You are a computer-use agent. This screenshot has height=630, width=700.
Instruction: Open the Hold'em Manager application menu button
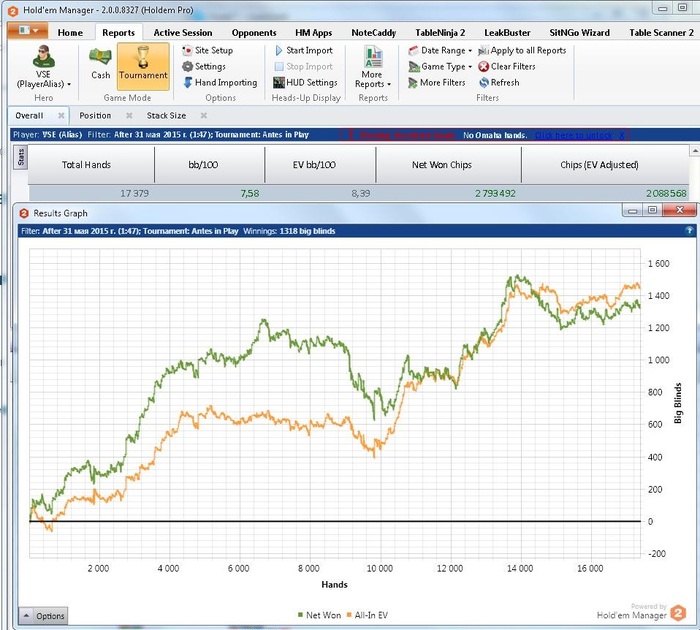pyautogui.click(x=28, y=31)
